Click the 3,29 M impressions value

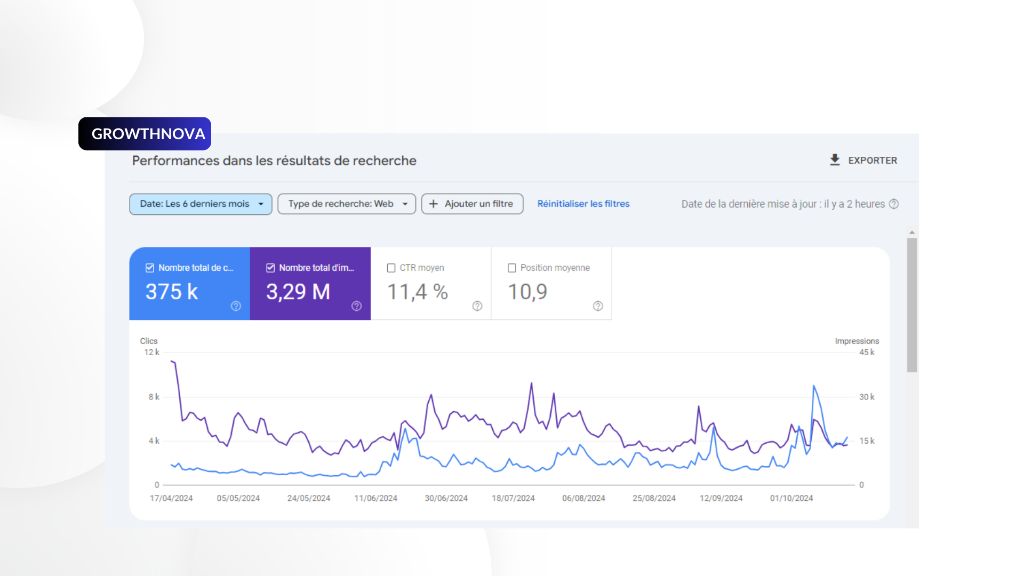(298, 292)
